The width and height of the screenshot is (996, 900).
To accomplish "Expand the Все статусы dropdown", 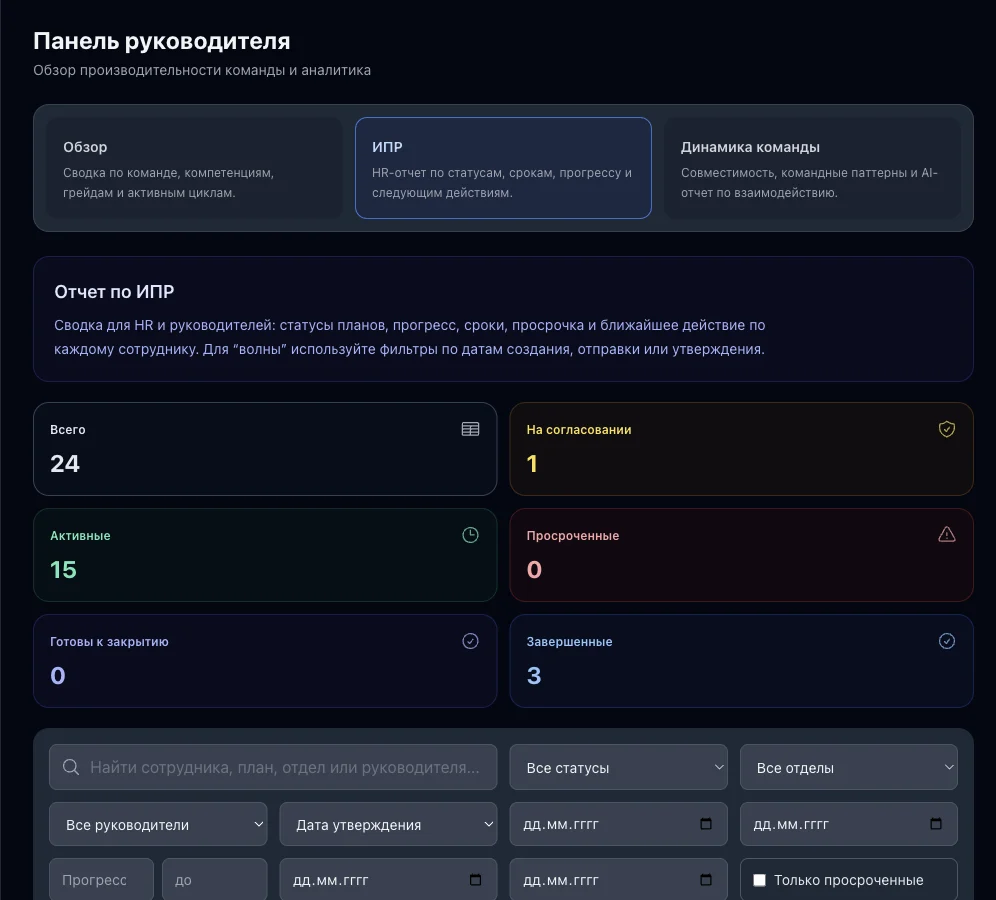I will tap(618, 767).
